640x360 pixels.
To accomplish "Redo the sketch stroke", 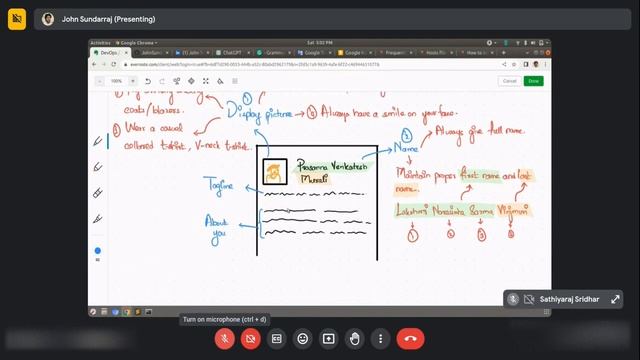I will pos(162,81).
